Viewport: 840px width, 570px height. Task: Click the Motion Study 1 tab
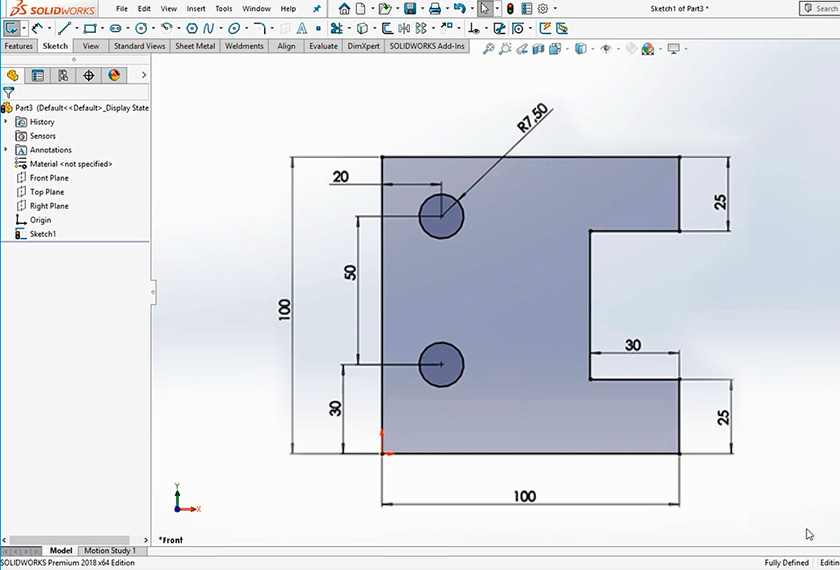pos(109,551)
